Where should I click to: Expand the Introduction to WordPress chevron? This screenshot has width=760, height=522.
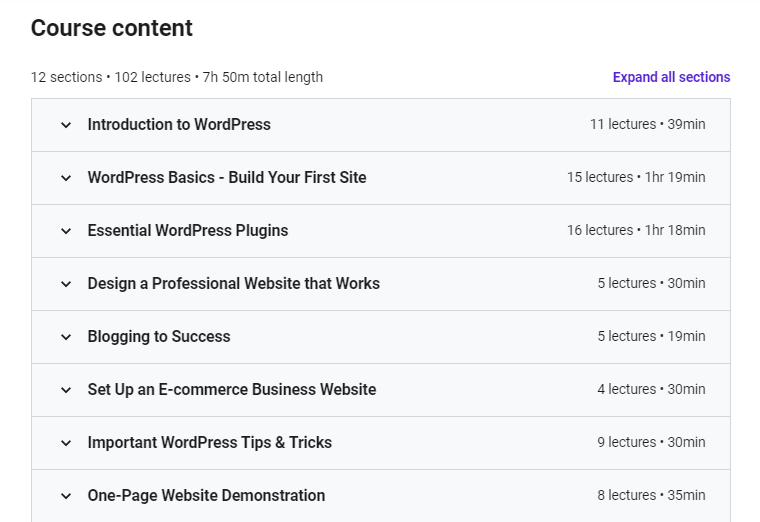pyautogui.click(x=66, y=125)
